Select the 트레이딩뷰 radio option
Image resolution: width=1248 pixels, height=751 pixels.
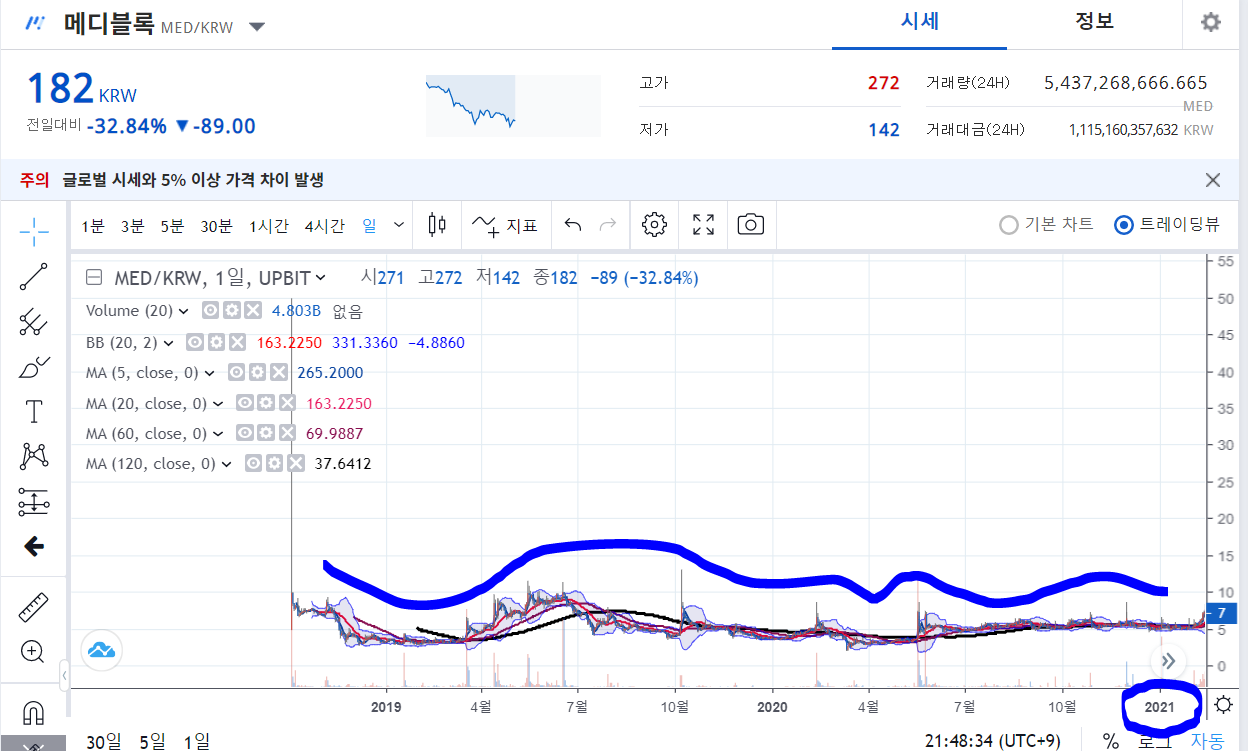click(1167, 225)
